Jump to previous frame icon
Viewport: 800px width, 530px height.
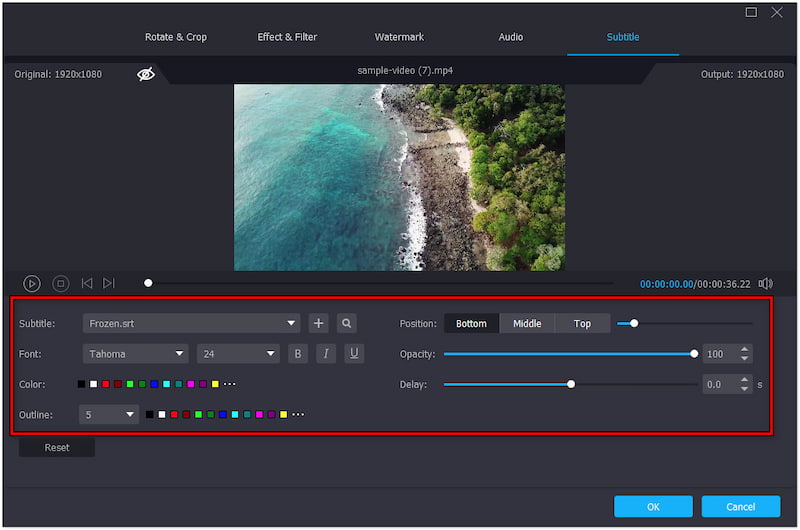click(87, 284)
